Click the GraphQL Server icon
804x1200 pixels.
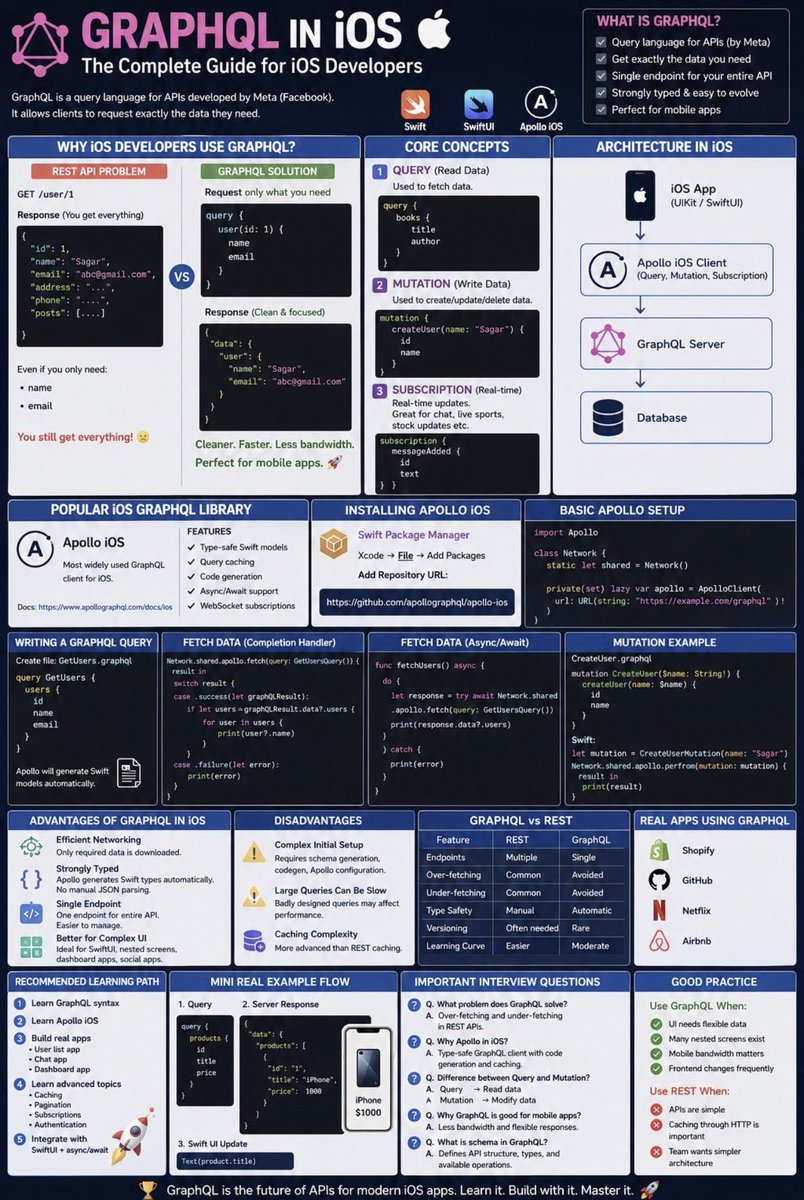coord(607,344)
